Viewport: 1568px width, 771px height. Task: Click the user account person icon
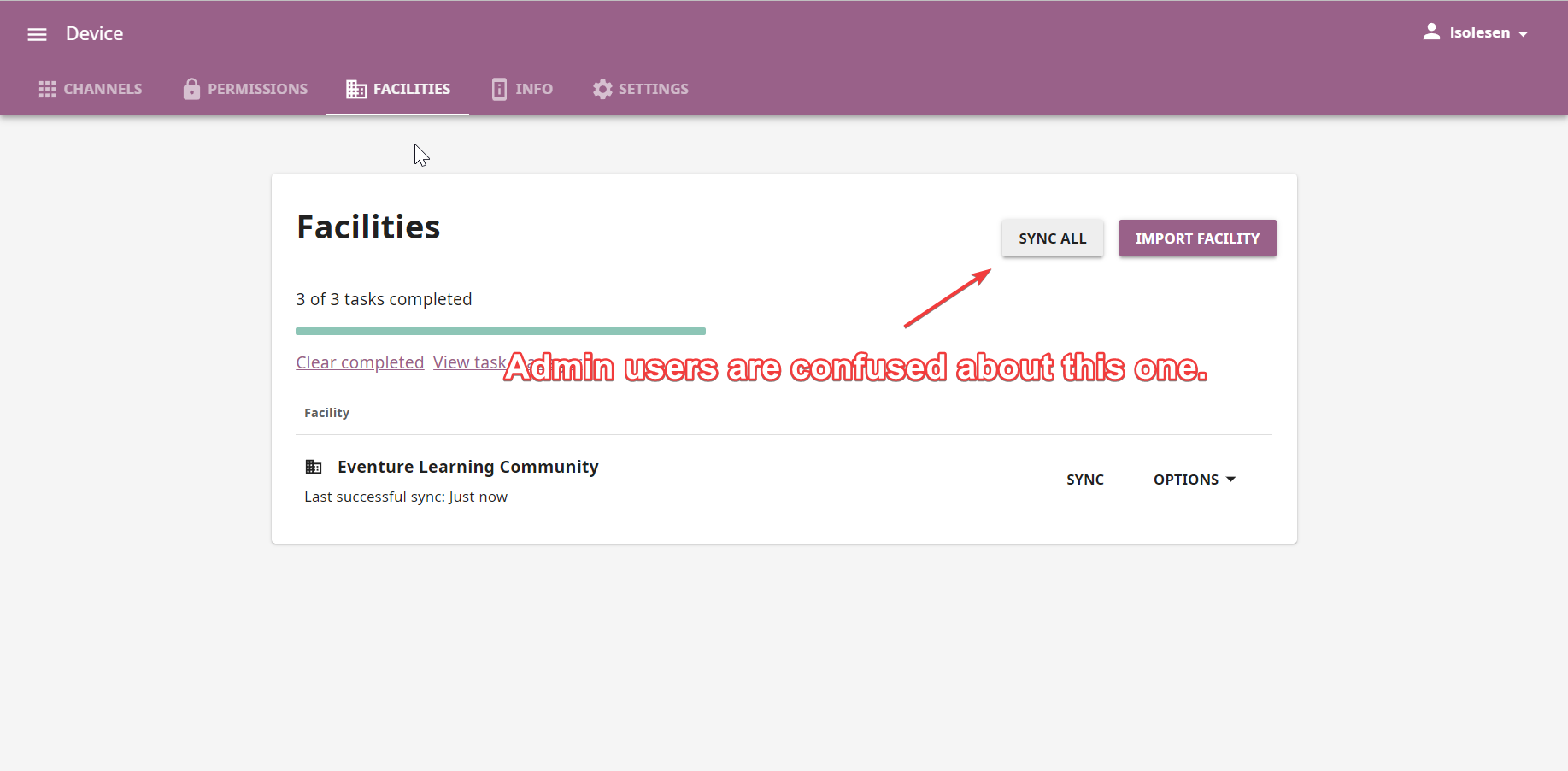point(1431,31)
